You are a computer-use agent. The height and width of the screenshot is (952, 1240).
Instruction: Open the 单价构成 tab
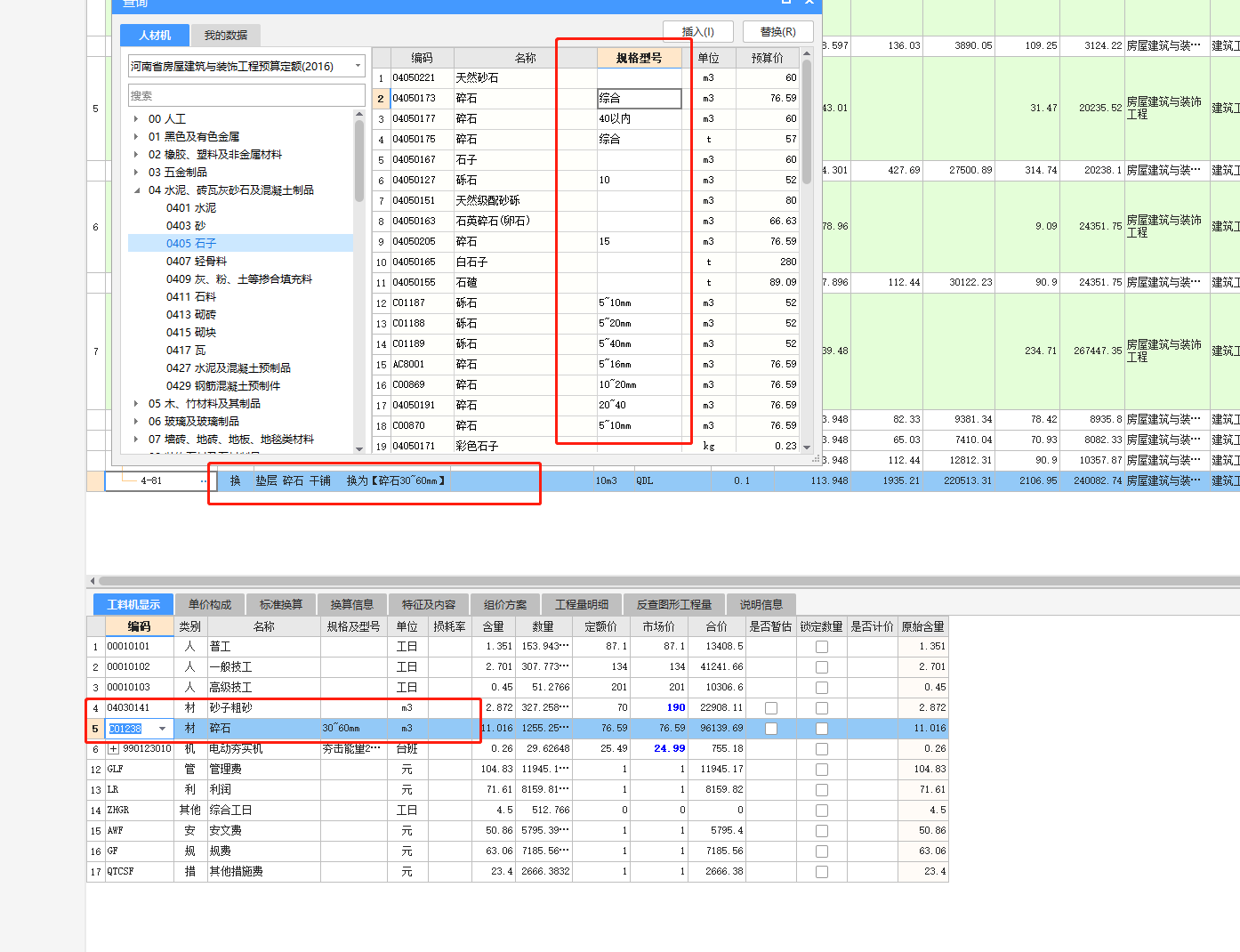coord(210,605)
